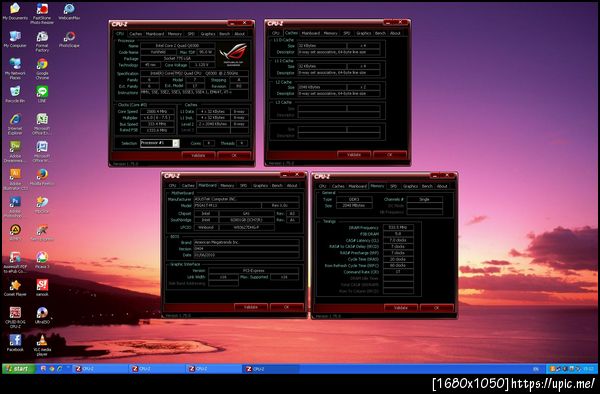The width and height of the screenshot is (600, 394).
Task: Launch Mozilla Firefox desktop shortcut
Action: pos(42,177)
